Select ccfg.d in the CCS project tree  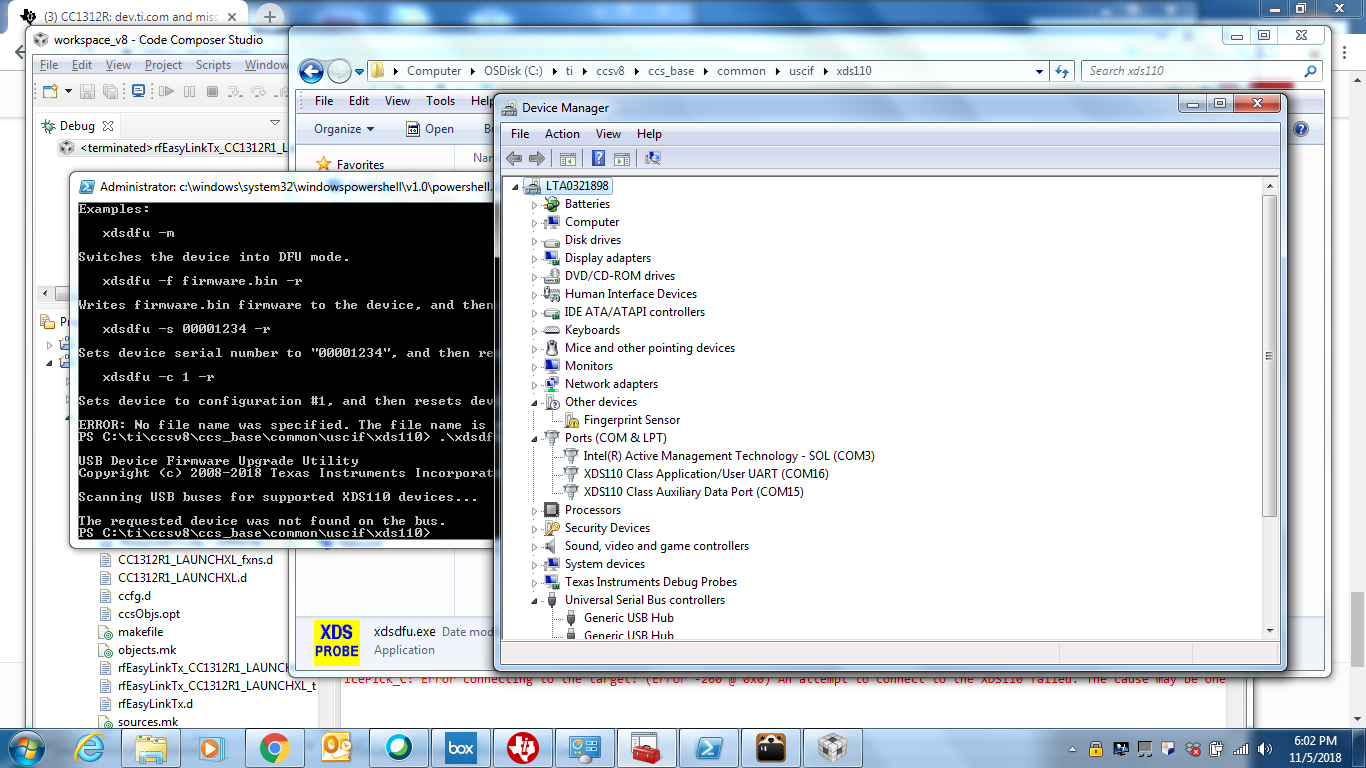pyautogui.click(x=134, y=597)
